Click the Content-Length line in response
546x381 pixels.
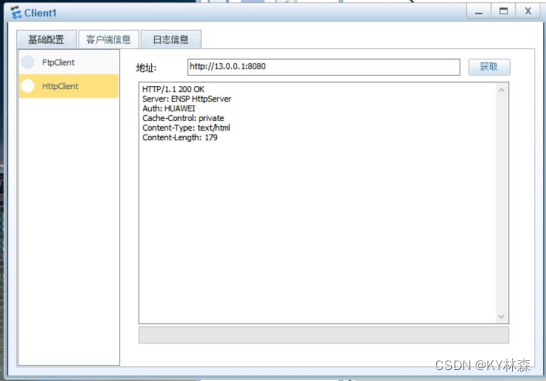click(x=180, y=138)
